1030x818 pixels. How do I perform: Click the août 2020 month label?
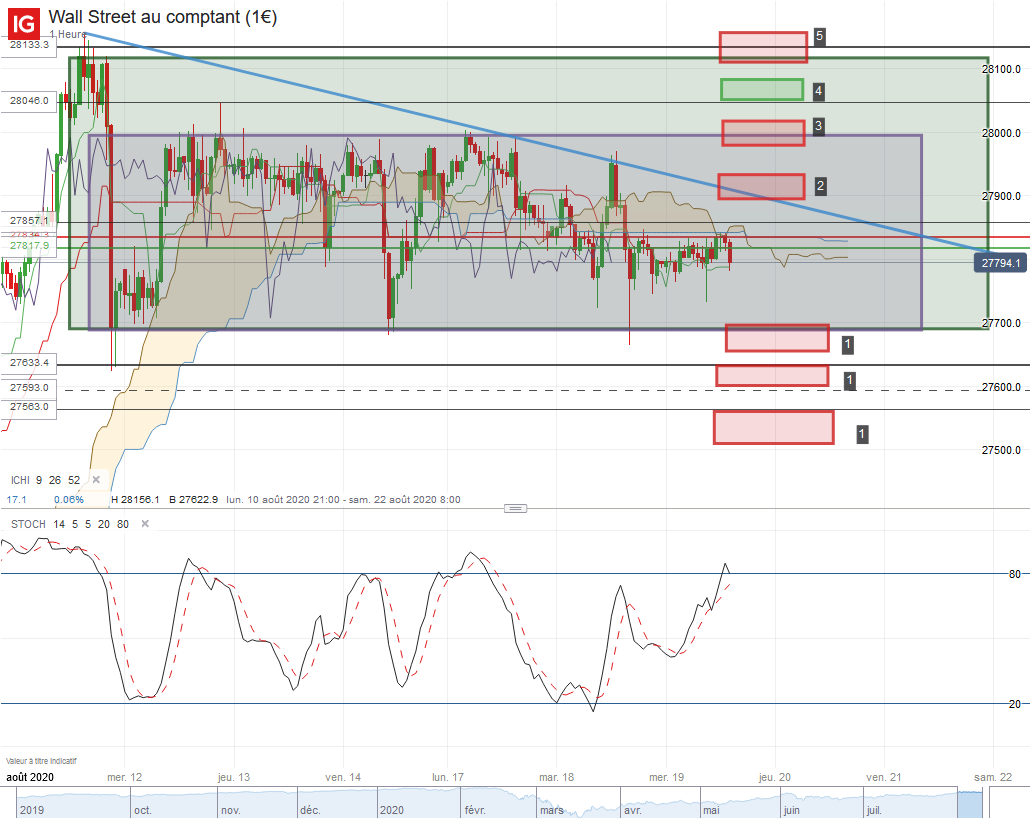(30, 777)
